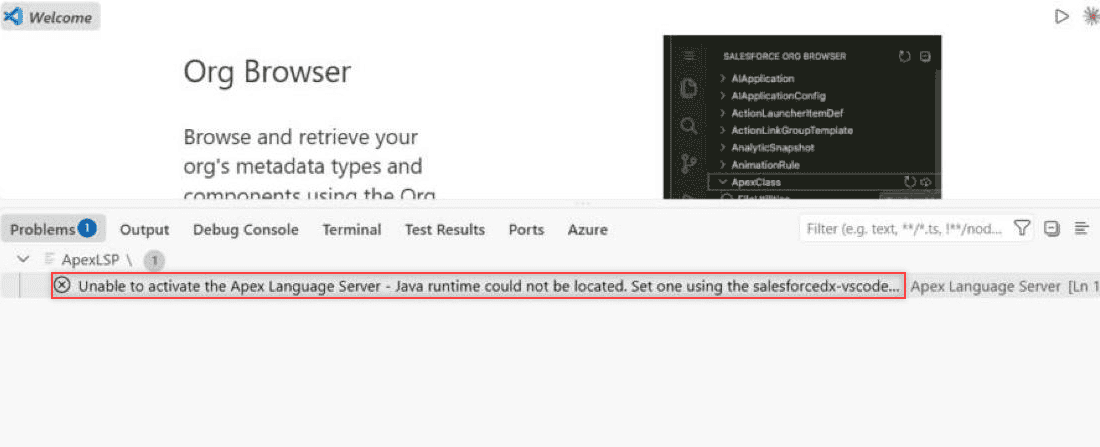Collapse the ApexLSP problems group chevron
Viewport: 1100px width, 447px height.
pos(23,260)
